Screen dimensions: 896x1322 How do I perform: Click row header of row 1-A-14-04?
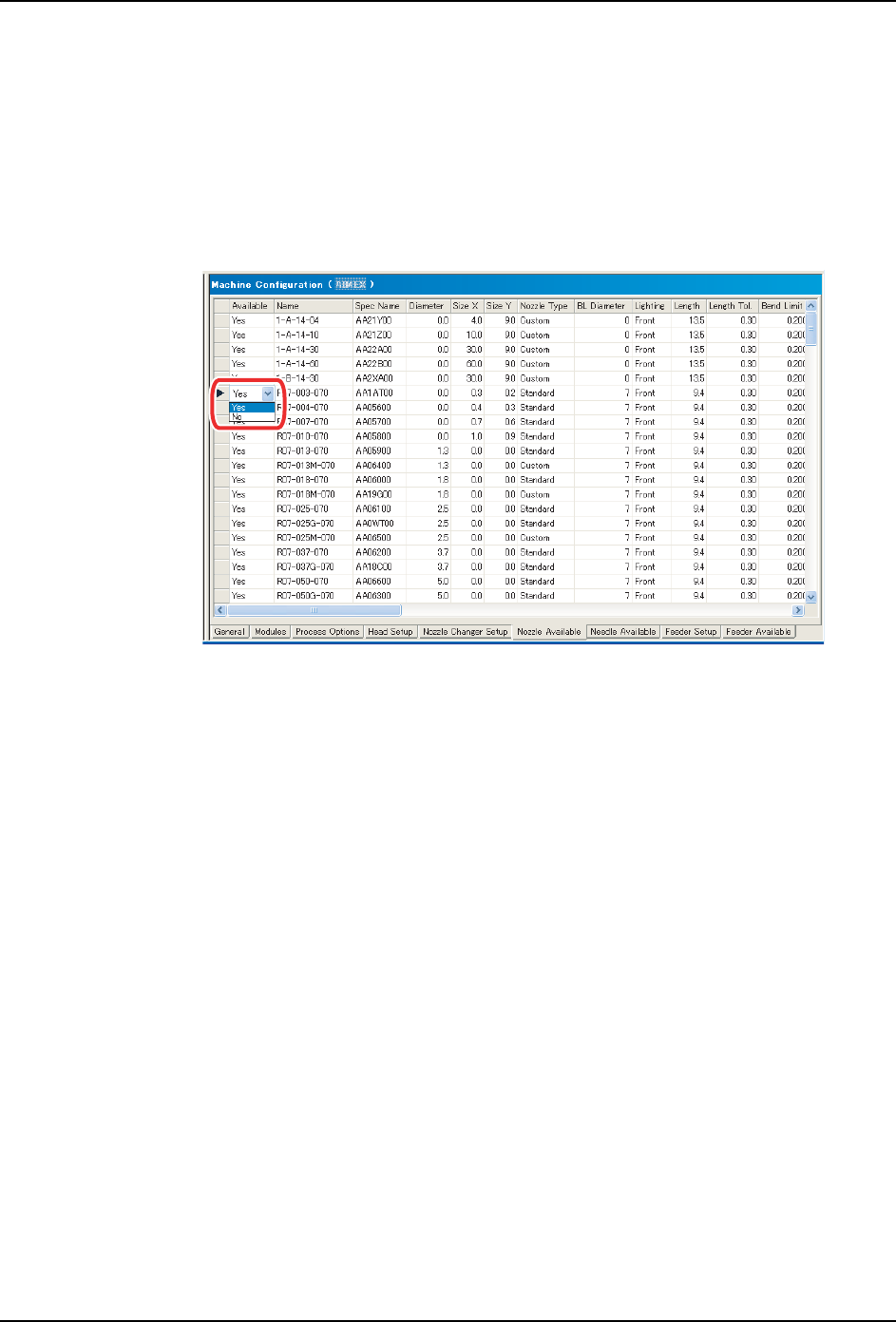221,321
